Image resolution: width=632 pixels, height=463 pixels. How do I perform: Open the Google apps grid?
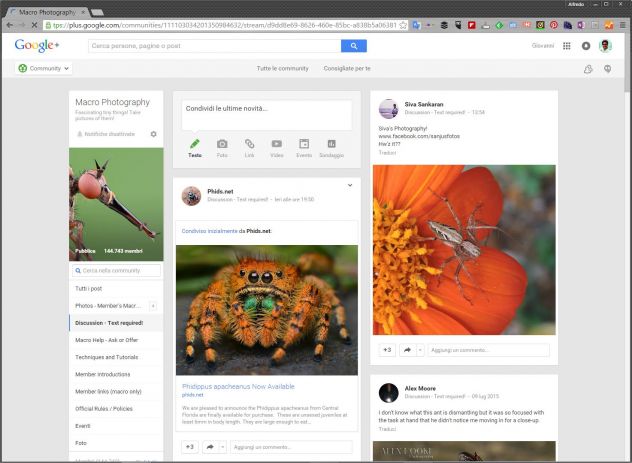click(x=567, y=46)
